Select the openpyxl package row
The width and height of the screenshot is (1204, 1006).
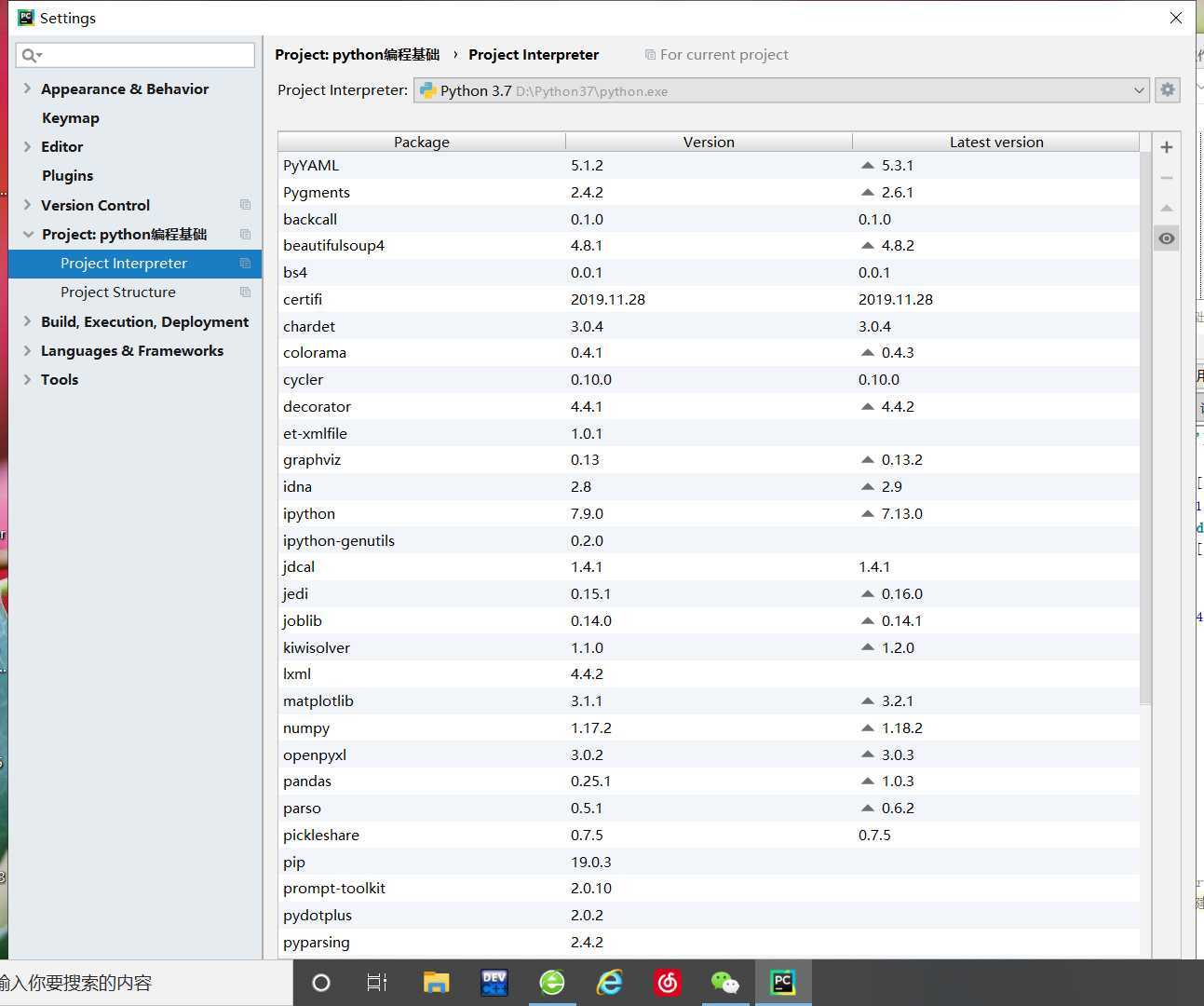pyautogui.click(x=709, y=754)
